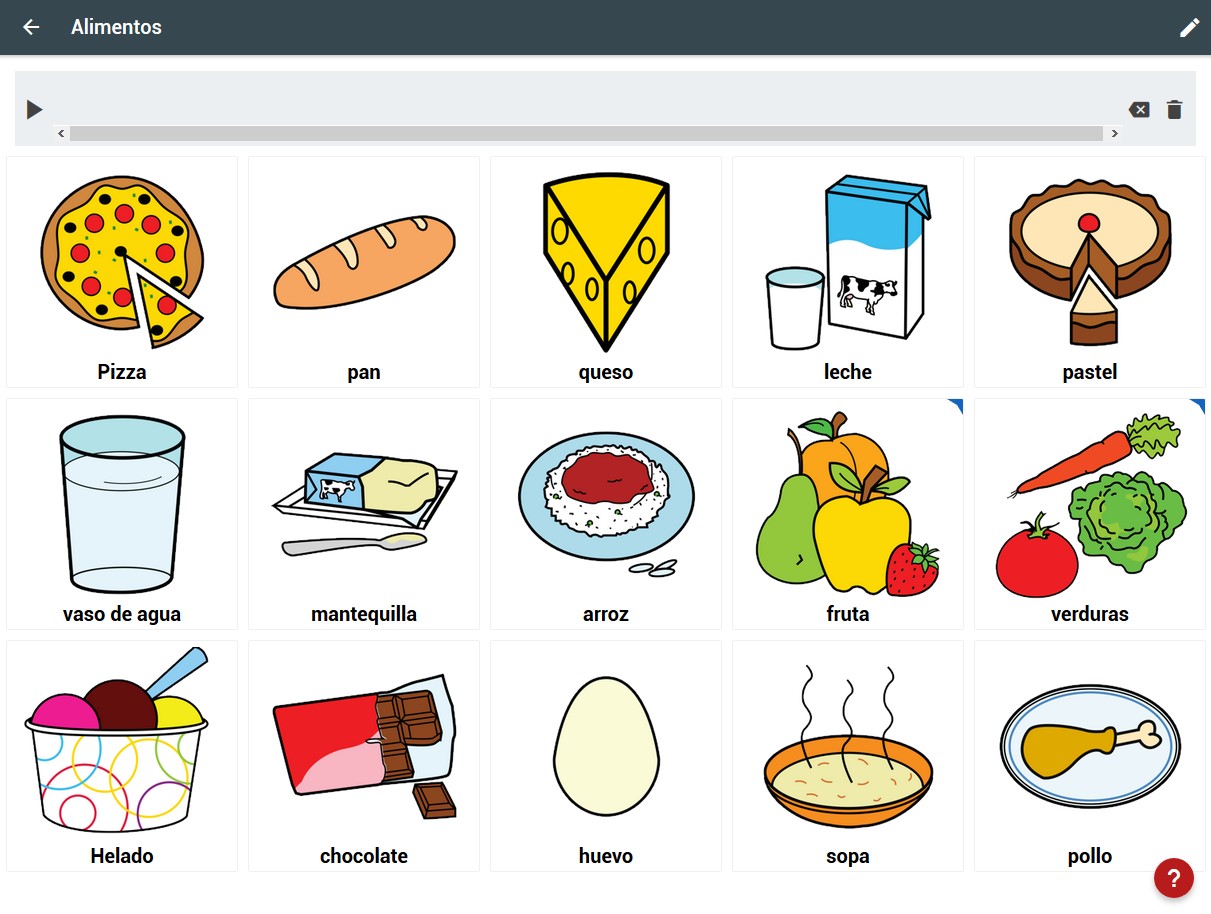Viewport: 1211px width, 914px height.
Task: Select the Pizza tile
Action: click(x=122, y=272)
